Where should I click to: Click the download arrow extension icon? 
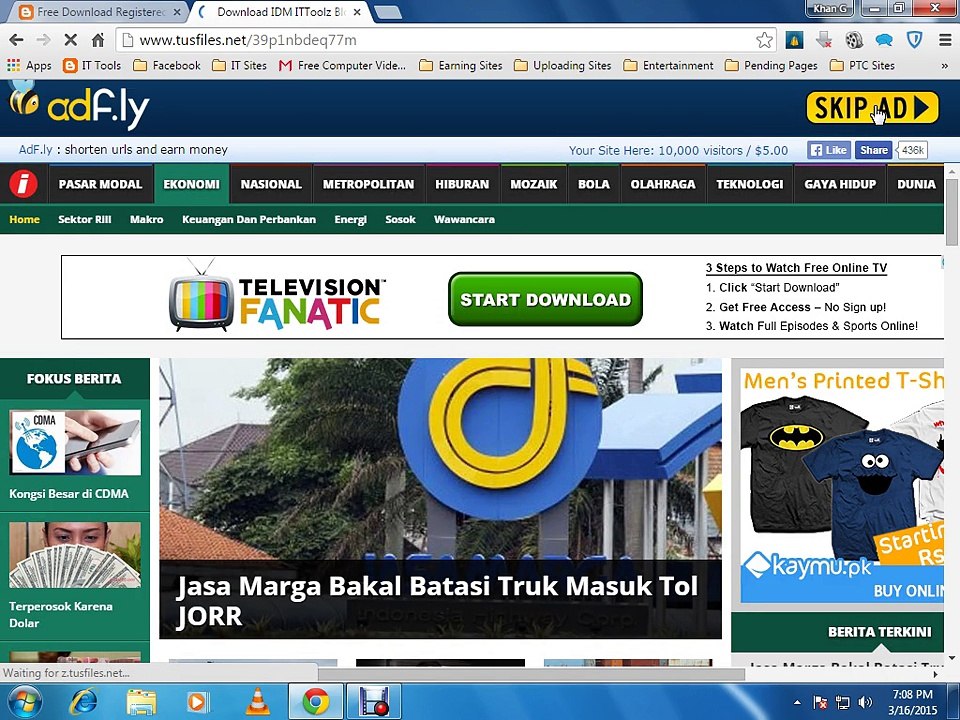tap(824, 40)
